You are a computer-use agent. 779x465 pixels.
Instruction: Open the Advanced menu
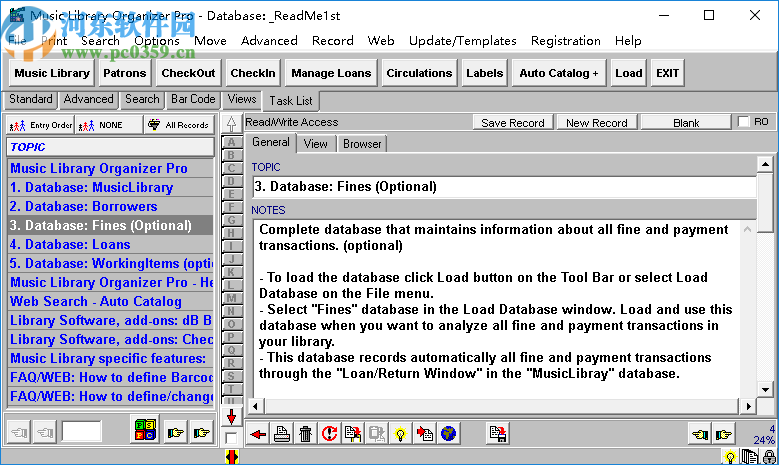tap(269, 41)
